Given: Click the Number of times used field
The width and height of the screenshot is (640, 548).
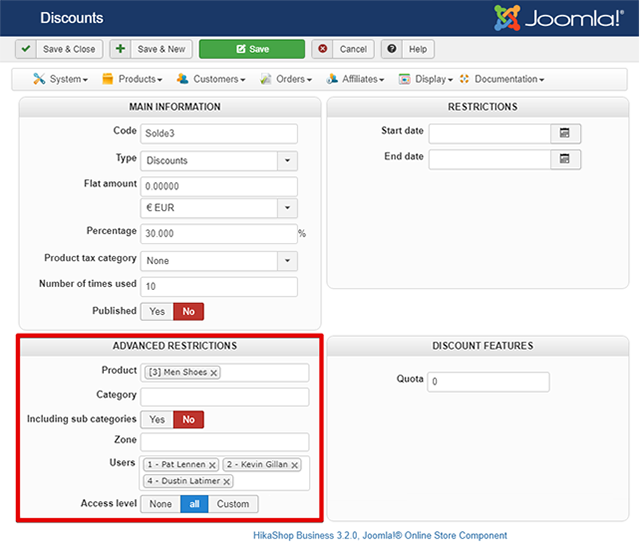Looking at the screenshot, I should (x=219, y=287).
